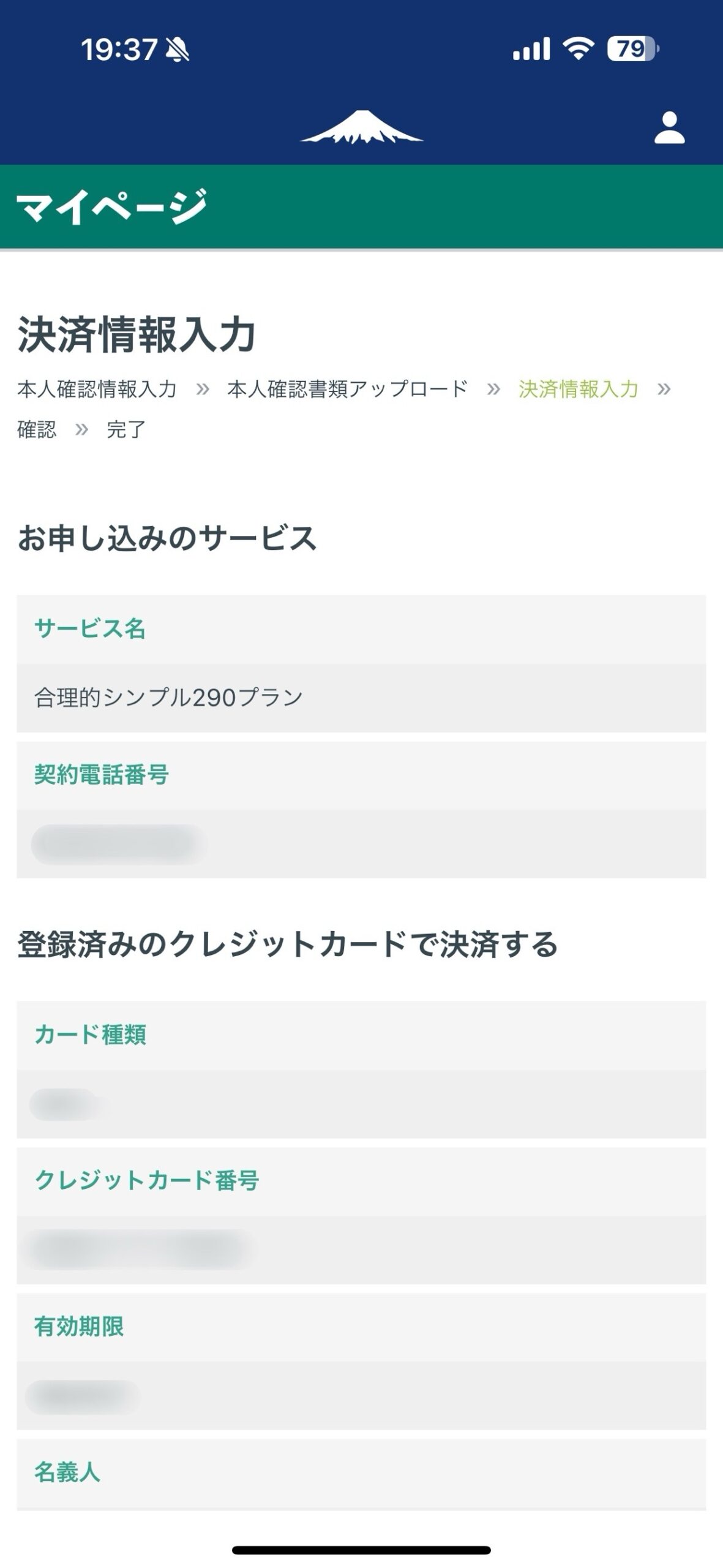Tap the 19:37 clock in status bar
Image resolution: width=723 pixels, height=1568 pixels.
pos(119,49)
